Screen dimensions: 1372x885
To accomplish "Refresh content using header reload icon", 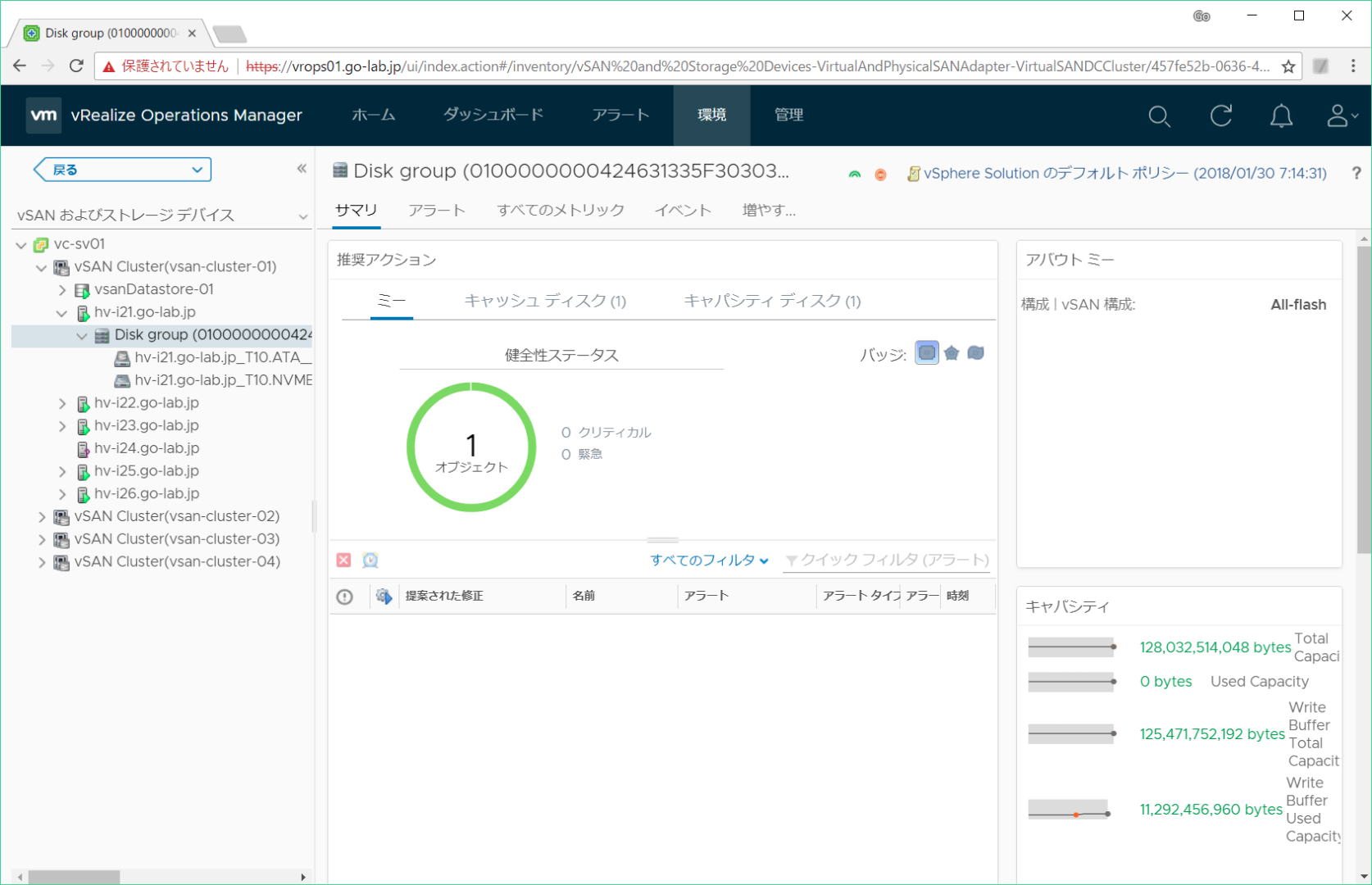I will coord(1221,116).
